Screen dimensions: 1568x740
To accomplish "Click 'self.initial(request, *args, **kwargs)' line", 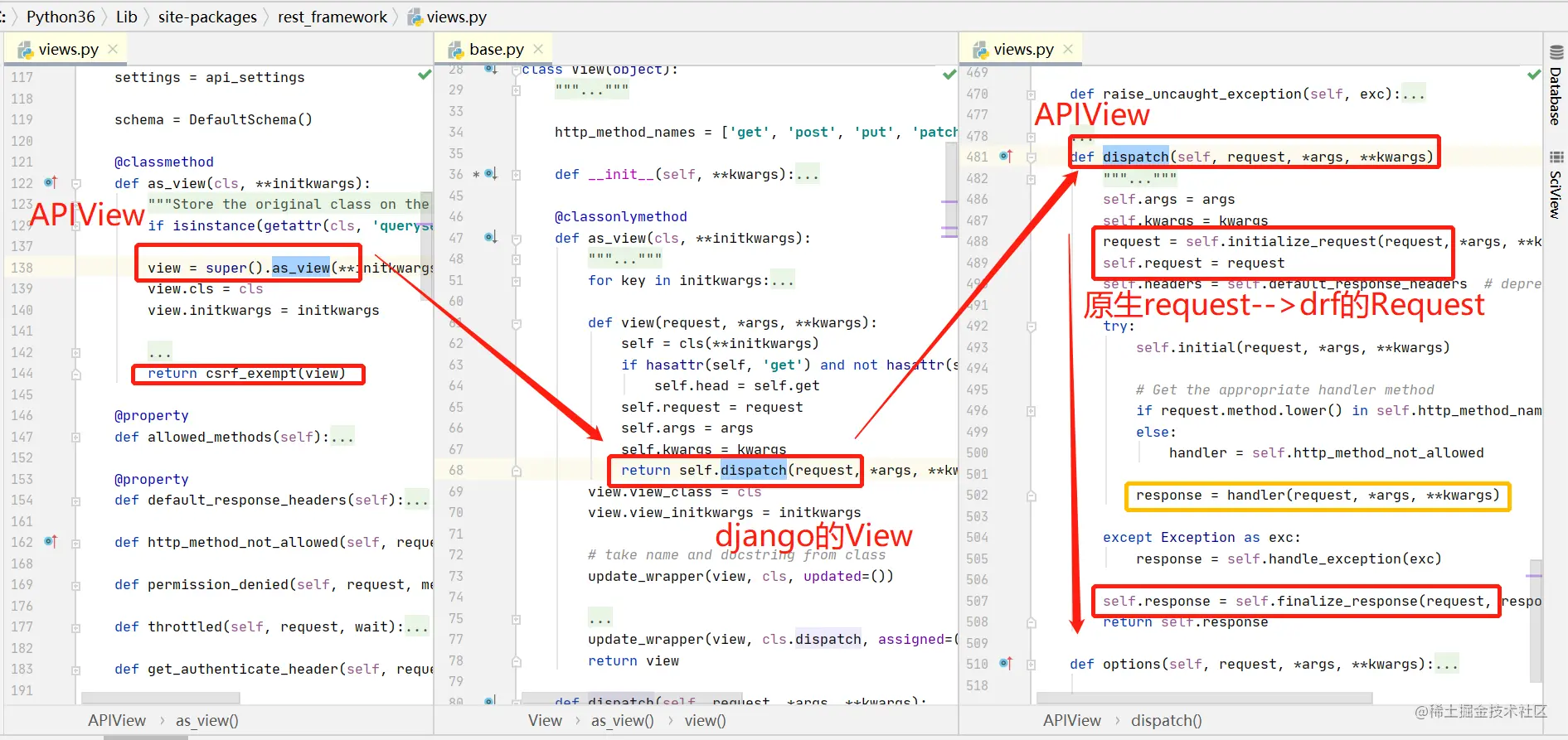I will [1293, 347].
